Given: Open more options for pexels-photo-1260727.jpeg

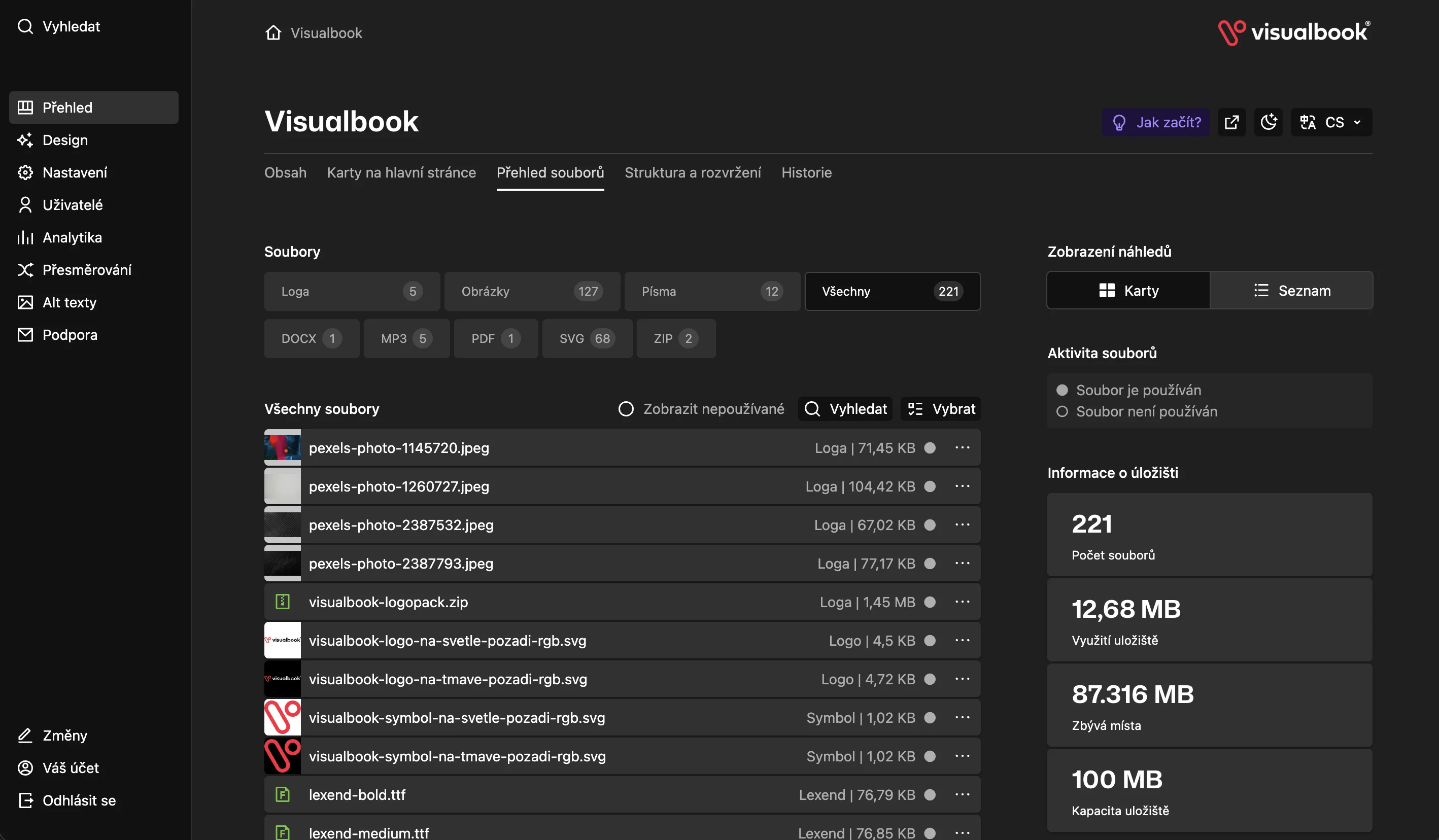Looking at the screenshot, I should (963, 486).
